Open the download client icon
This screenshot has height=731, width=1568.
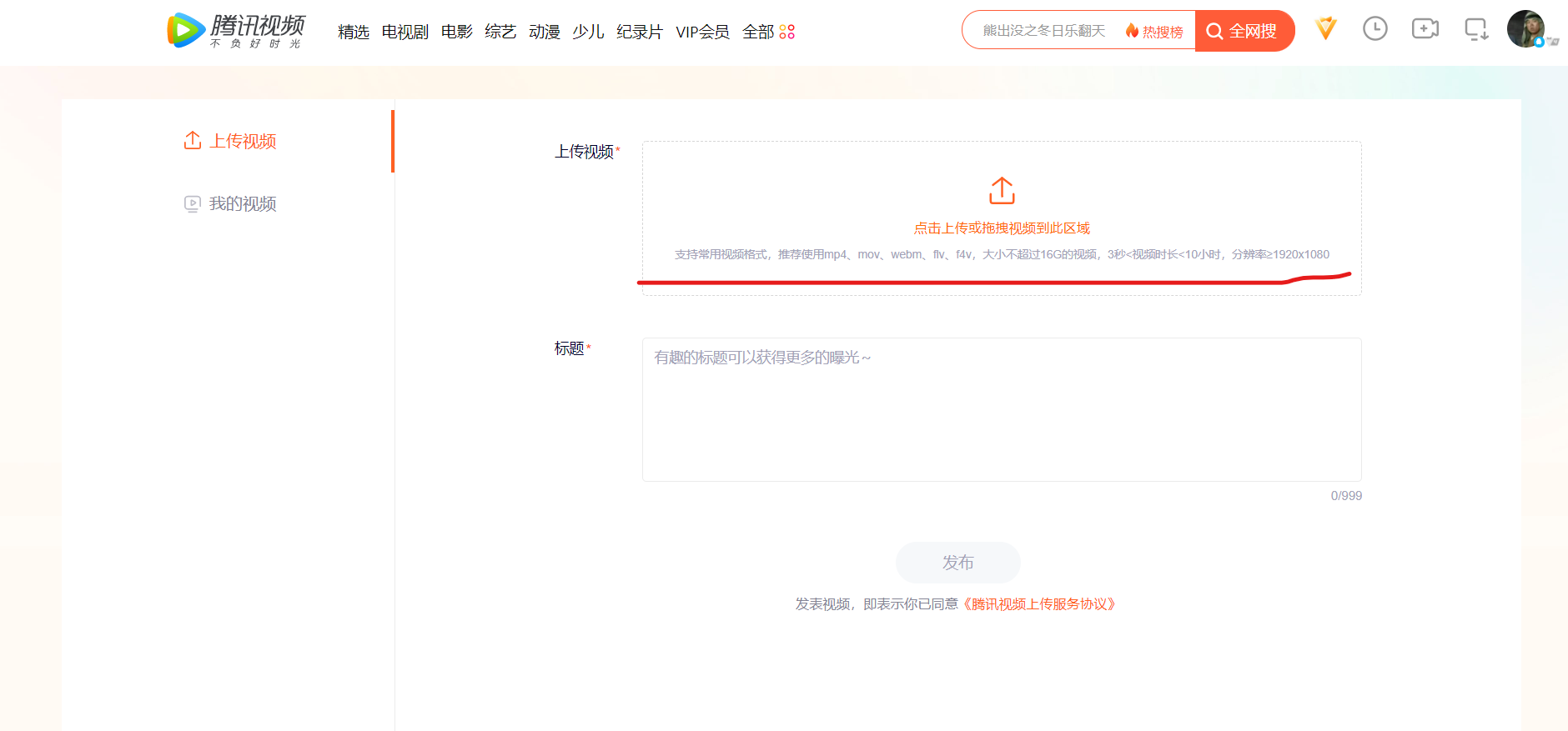(1475, 30)
